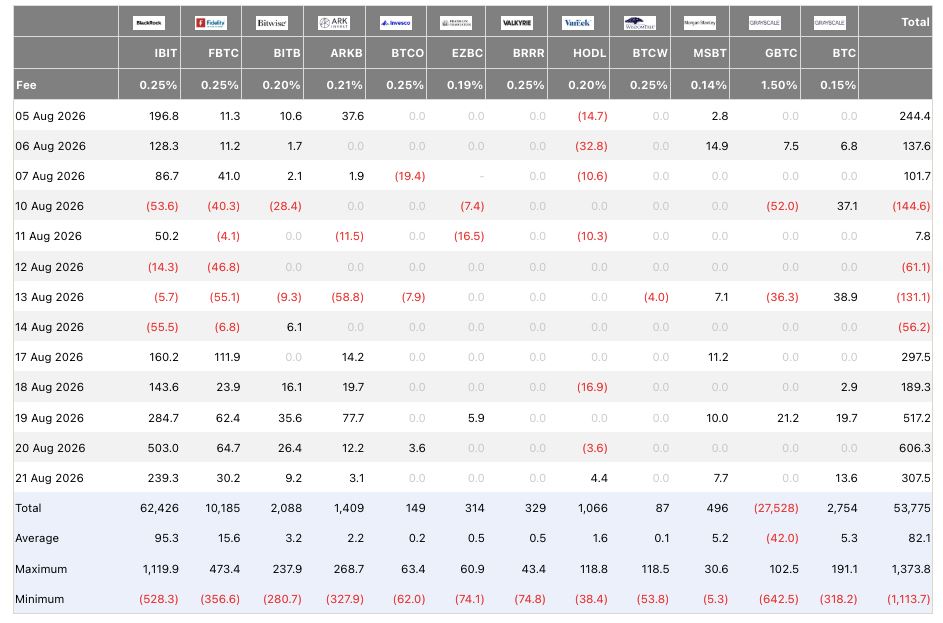Click the 606.3 total on 20 Aug
This screenshot has height=623, width=943.
(915, 448)
